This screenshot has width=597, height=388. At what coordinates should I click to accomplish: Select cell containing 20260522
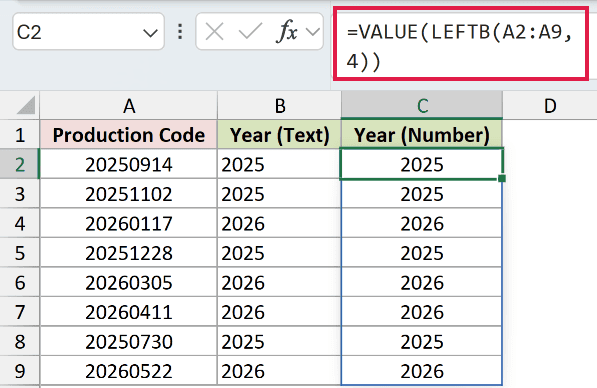tap(129, 371)
